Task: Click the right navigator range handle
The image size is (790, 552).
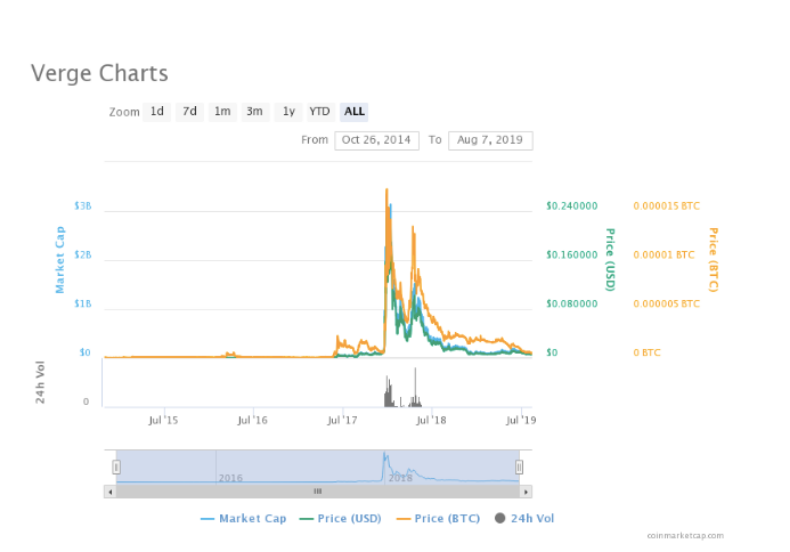Action: click(519, 467)
